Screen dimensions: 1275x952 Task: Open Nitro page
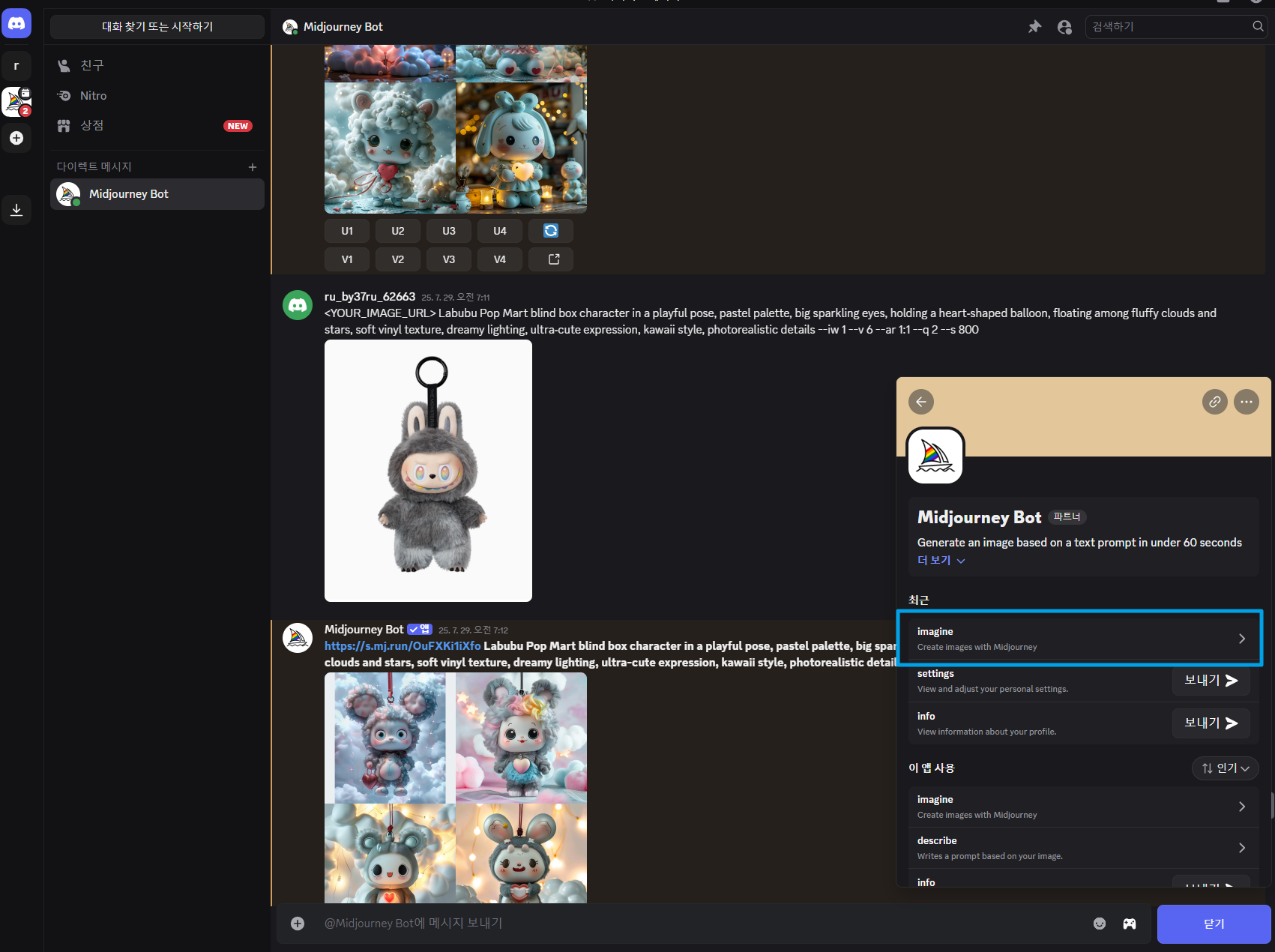click(157, 96)
